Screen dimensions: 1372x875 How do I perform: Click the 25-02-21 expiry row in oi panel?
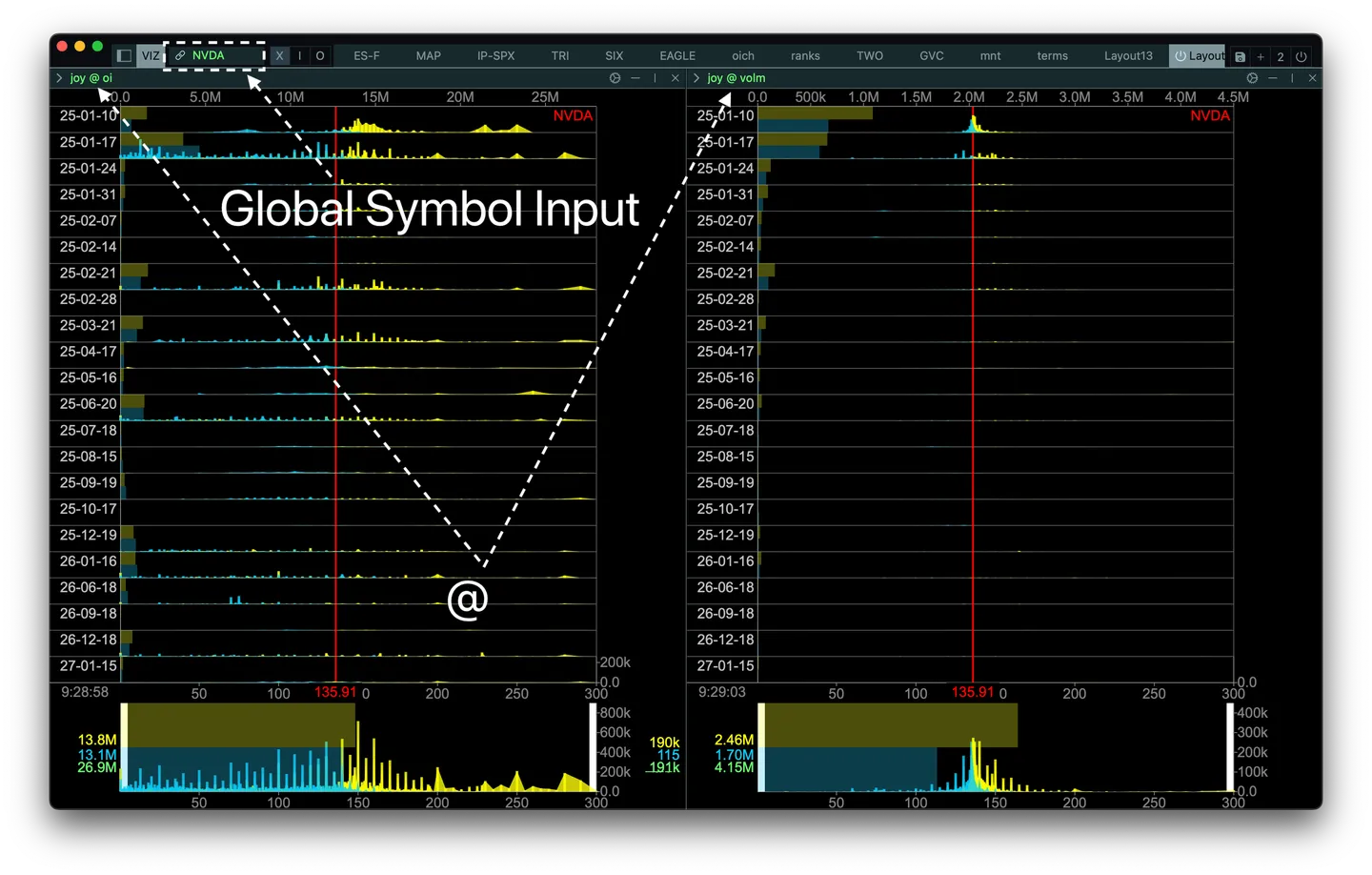(323, 276)
